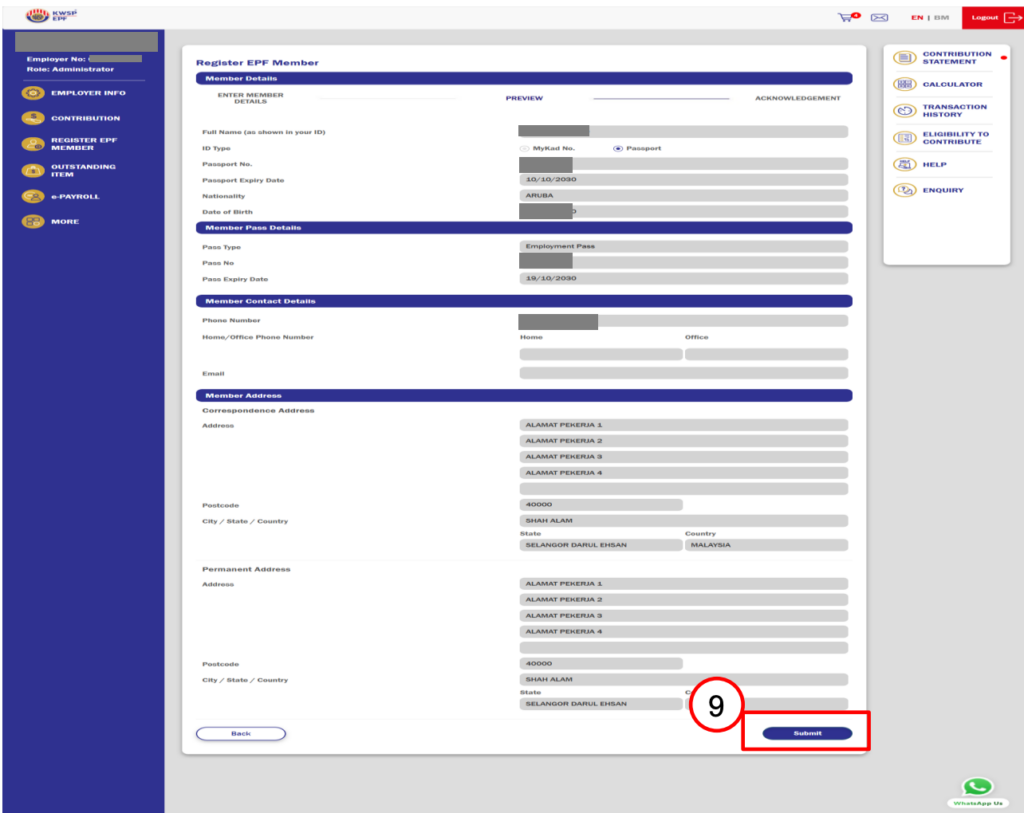Click the Employer Info sidebar icon
The image size is (1024, 813).
(x=34, y=93)
